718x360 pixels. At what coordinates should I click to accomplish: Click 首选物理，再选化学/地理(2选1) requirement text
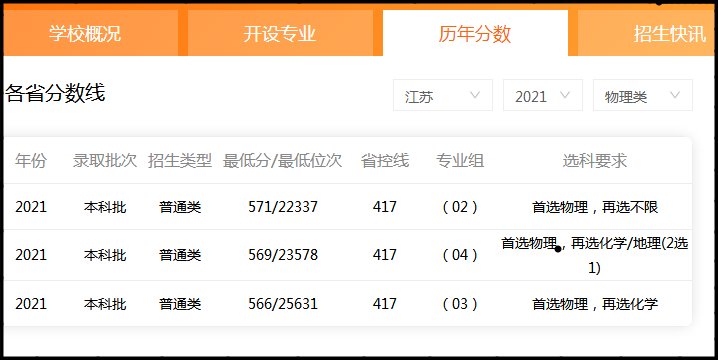click(594, 255)
